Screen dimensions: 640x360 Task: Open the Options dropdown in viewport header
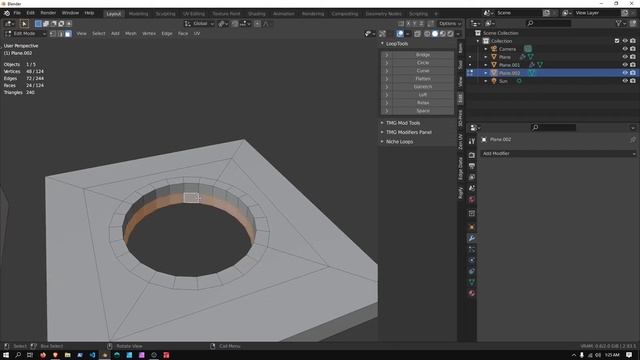click(x=450, y=24)
